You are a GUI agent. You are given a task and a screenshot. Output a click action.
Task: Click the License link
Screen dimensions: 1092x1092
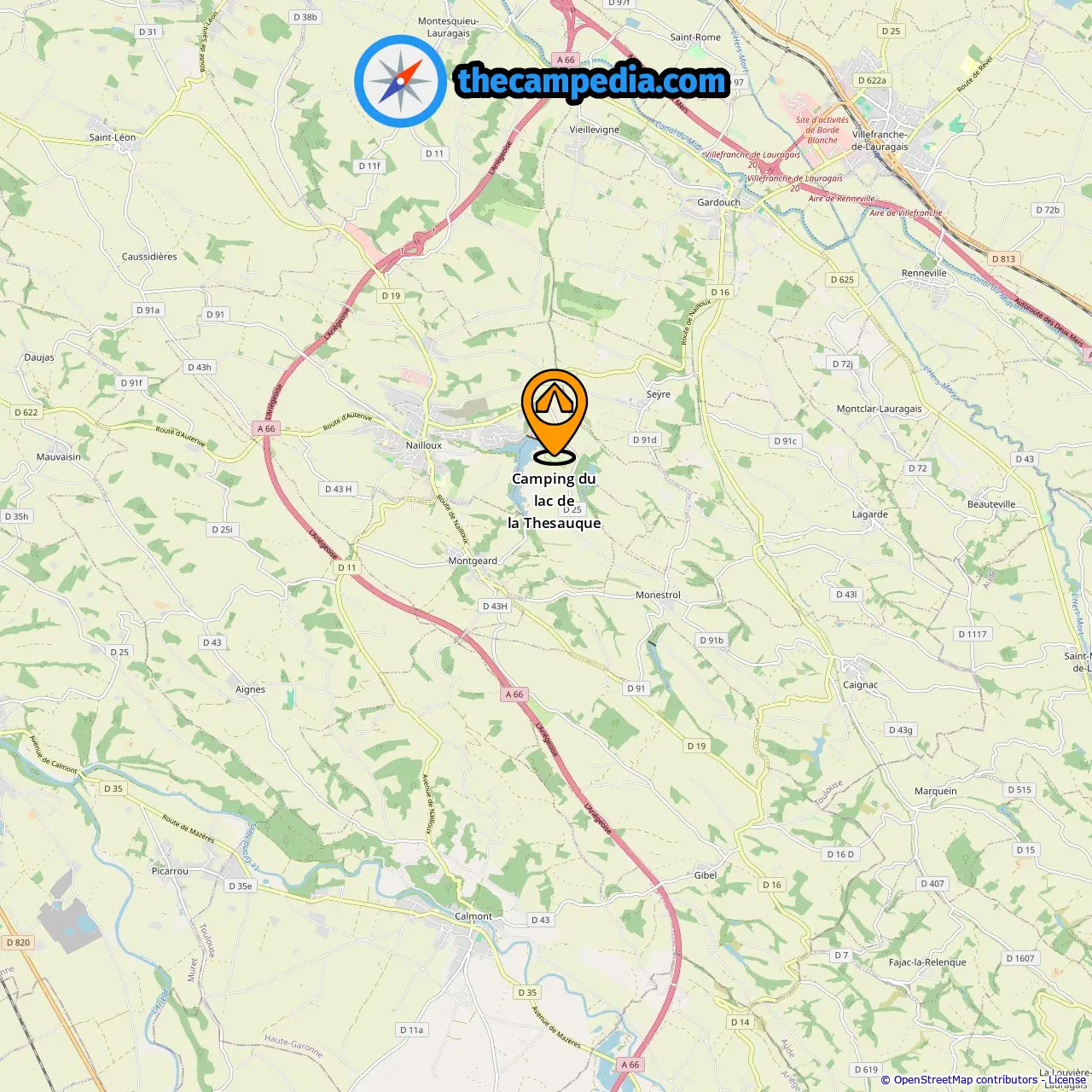1067,1080
